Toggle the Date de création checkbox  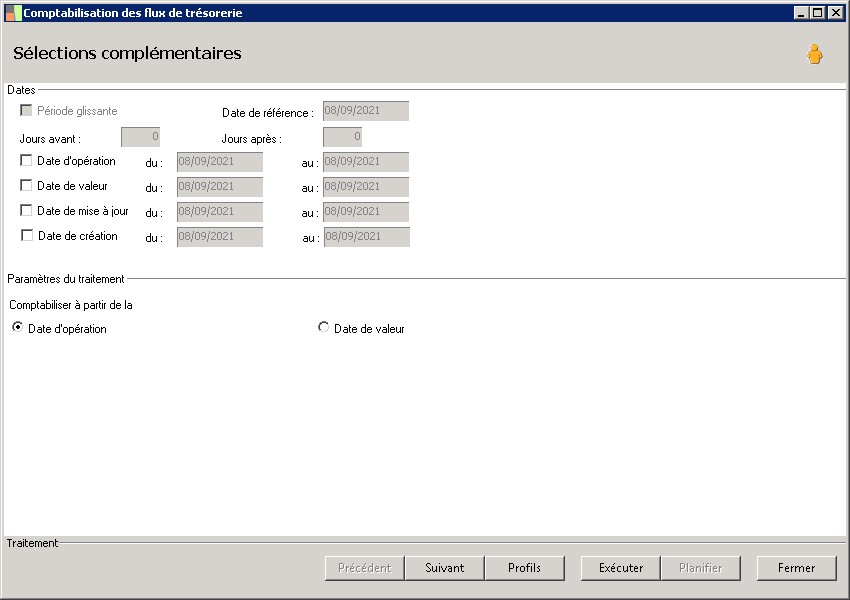click(27, 236)
